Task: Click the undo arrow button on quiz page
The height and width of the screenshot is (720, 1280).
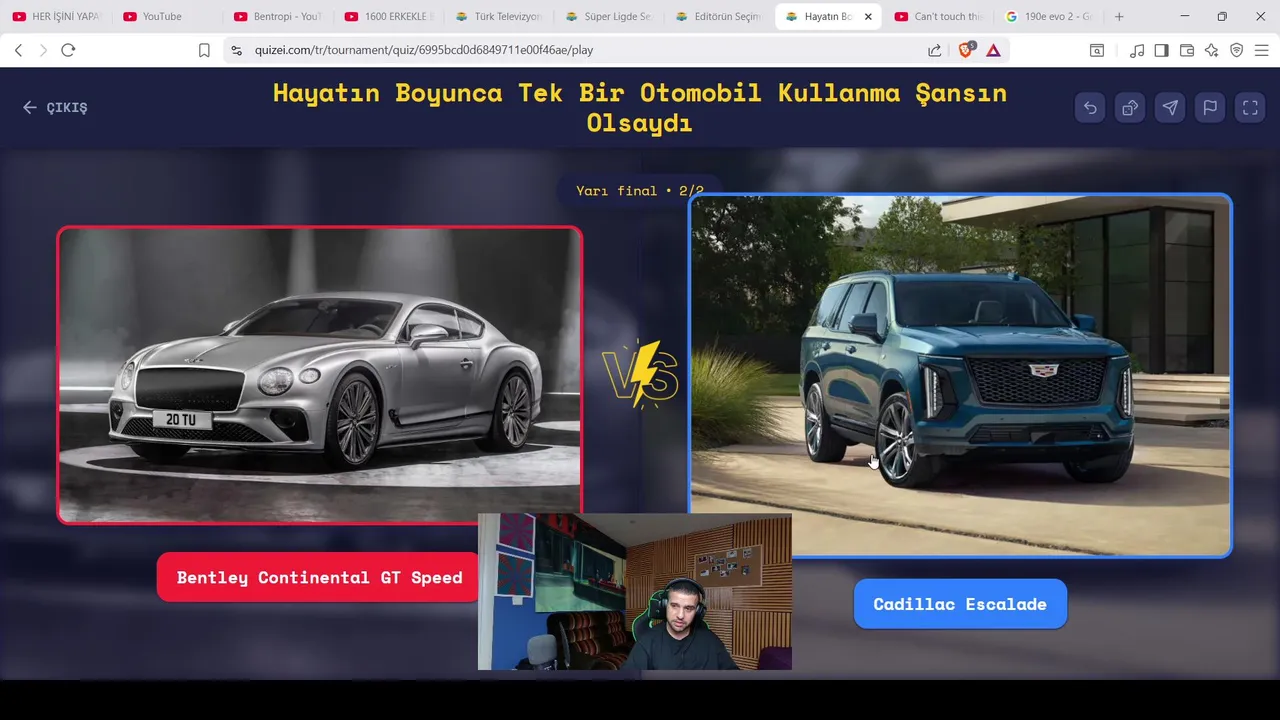Action: tap(1090, 108)
